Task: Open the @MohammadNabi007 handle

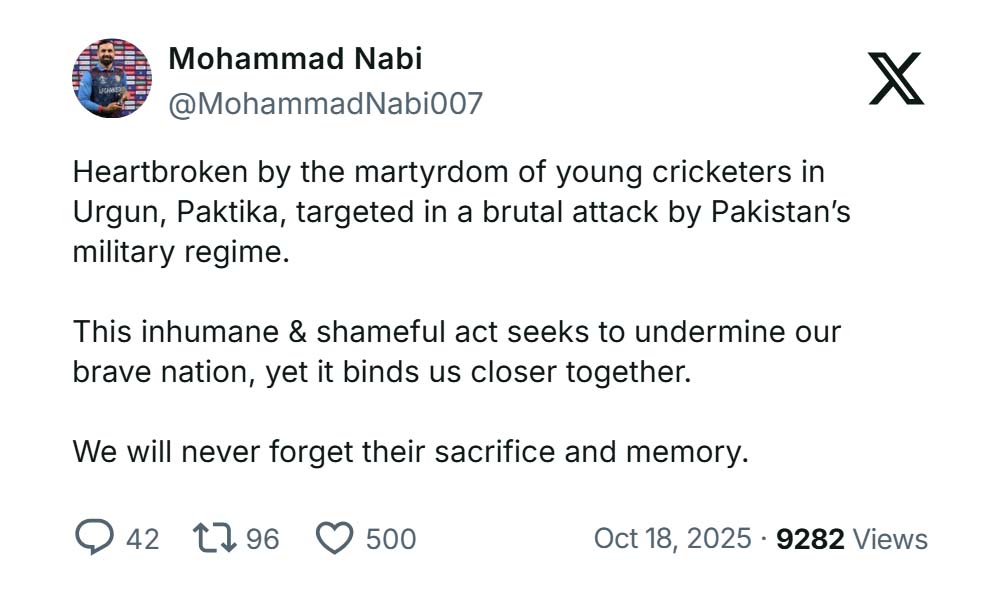Action: [x=328, y=100]
